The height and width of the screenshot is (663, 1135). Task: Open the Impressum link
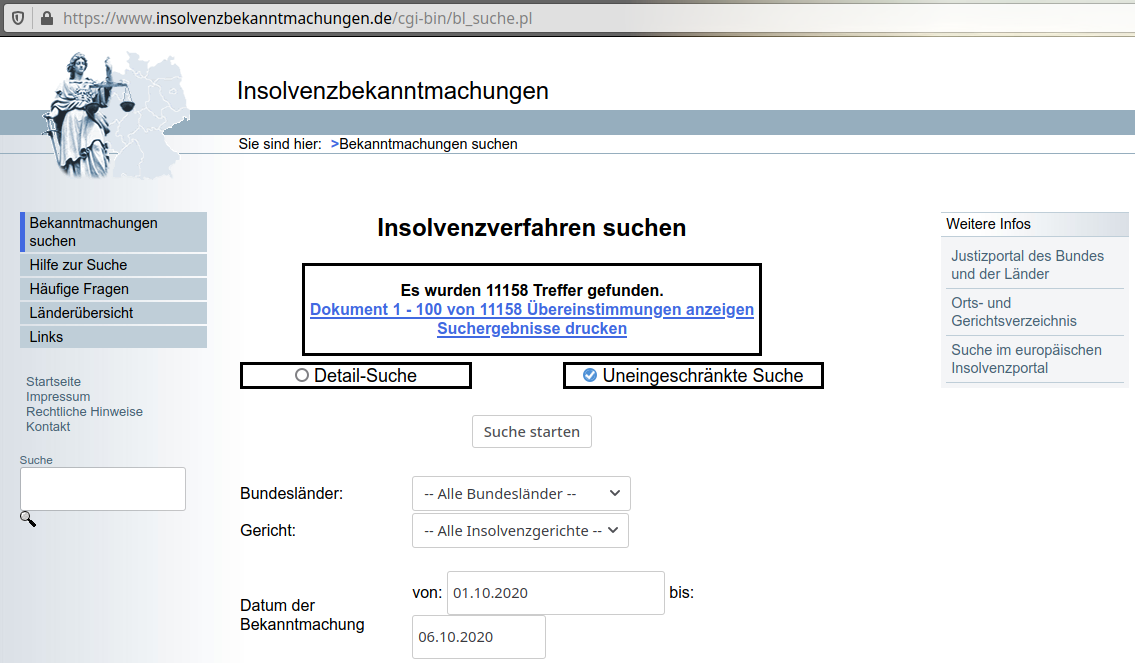[x=58, y=397]
